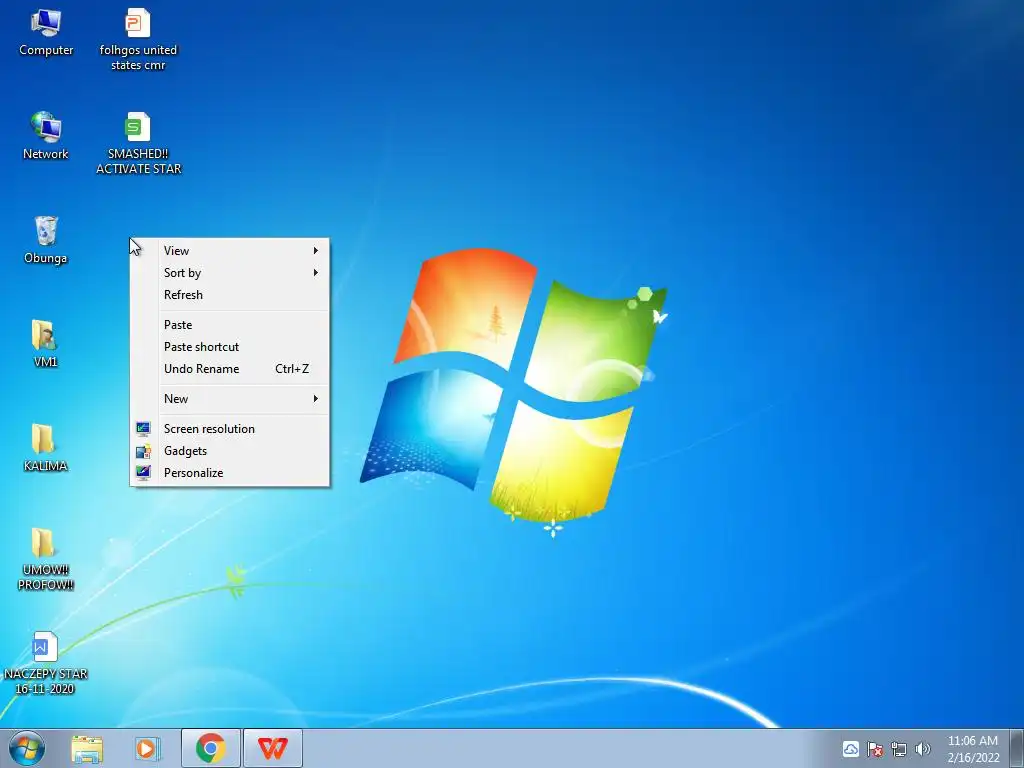This screenshot has height=768, width=1024.
Task: Switch to WPS Office in the taskbar
Action: coord(272,748)
